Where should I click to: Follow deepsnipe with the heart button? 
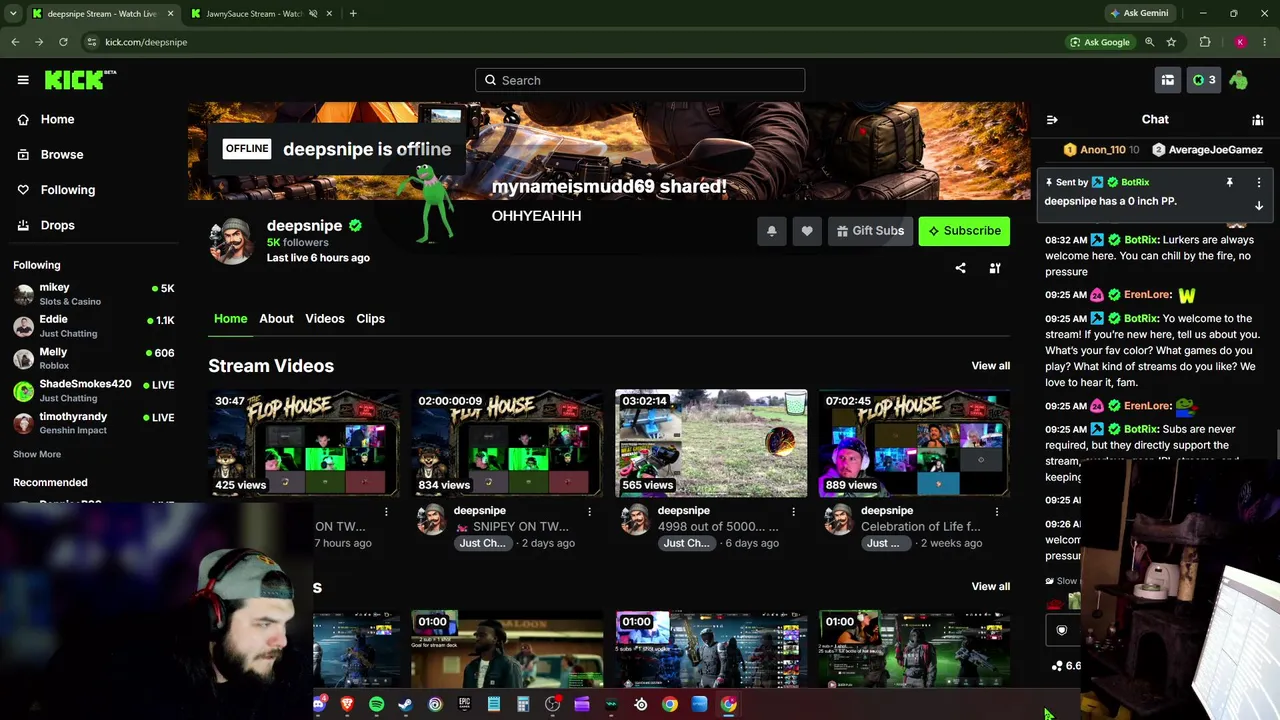[x=807, y=231]
